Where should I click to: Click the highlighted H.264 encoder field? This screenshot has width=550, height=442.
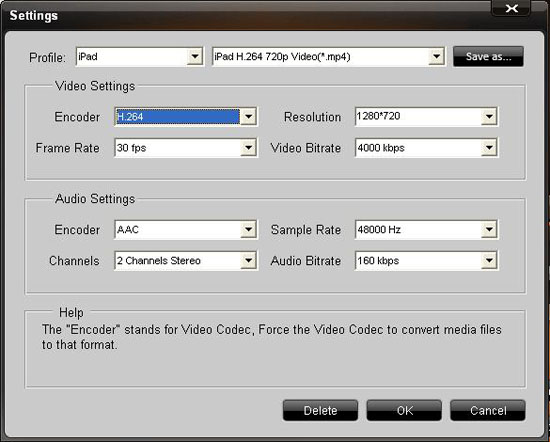tap(177, 116)
